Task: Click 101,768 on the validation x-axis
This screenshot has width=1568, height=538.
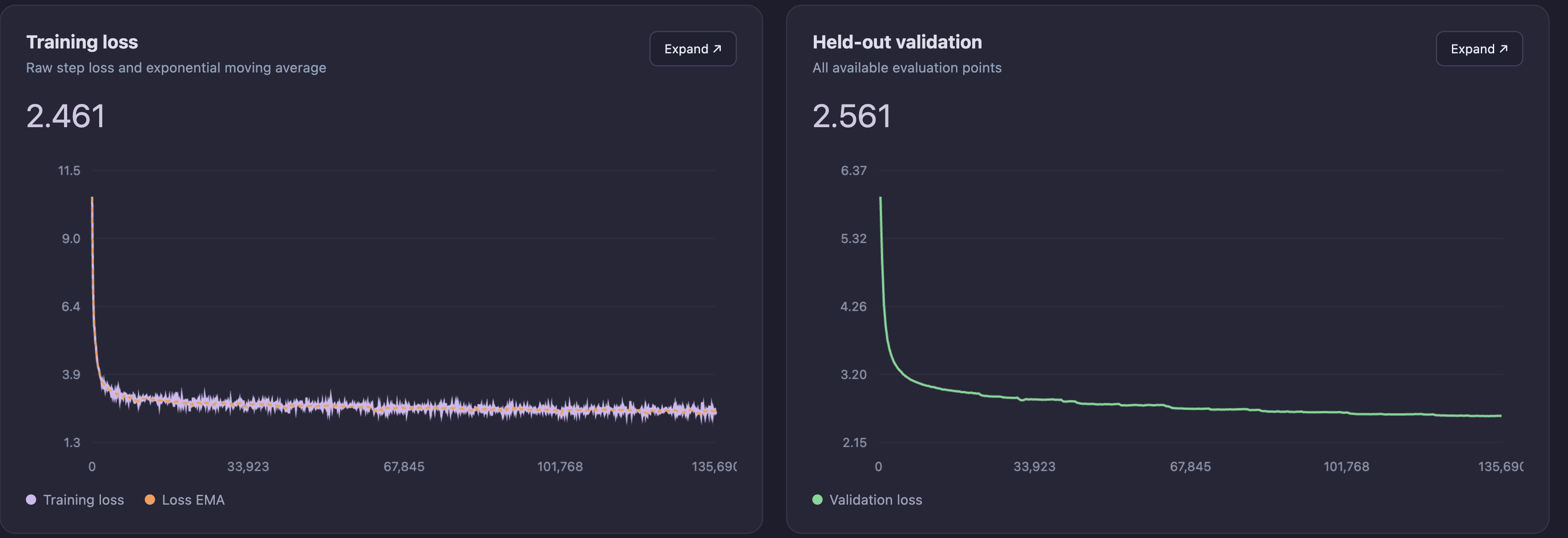Action: coord(1347,467)
